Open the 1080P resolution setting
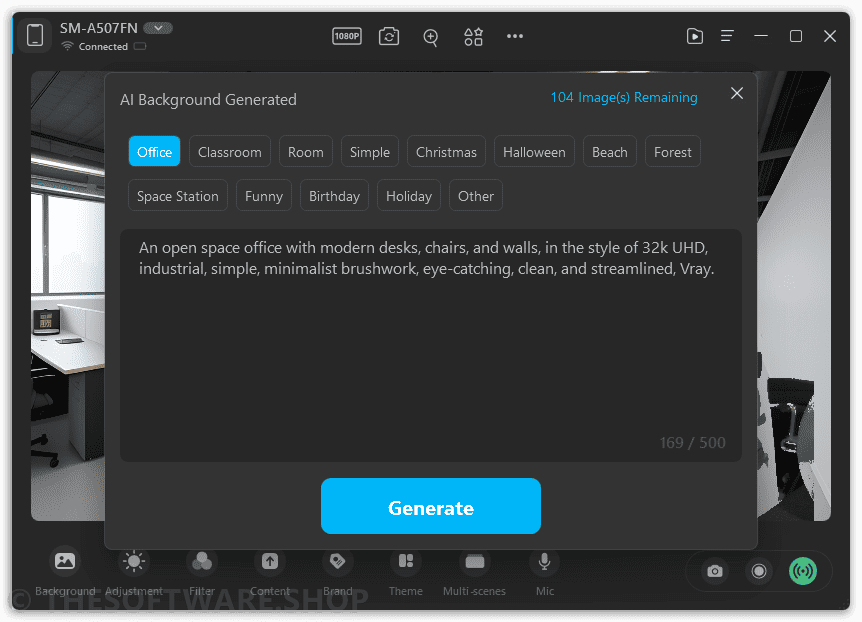This screenshot has height=622, width=862. click(347, 36)
